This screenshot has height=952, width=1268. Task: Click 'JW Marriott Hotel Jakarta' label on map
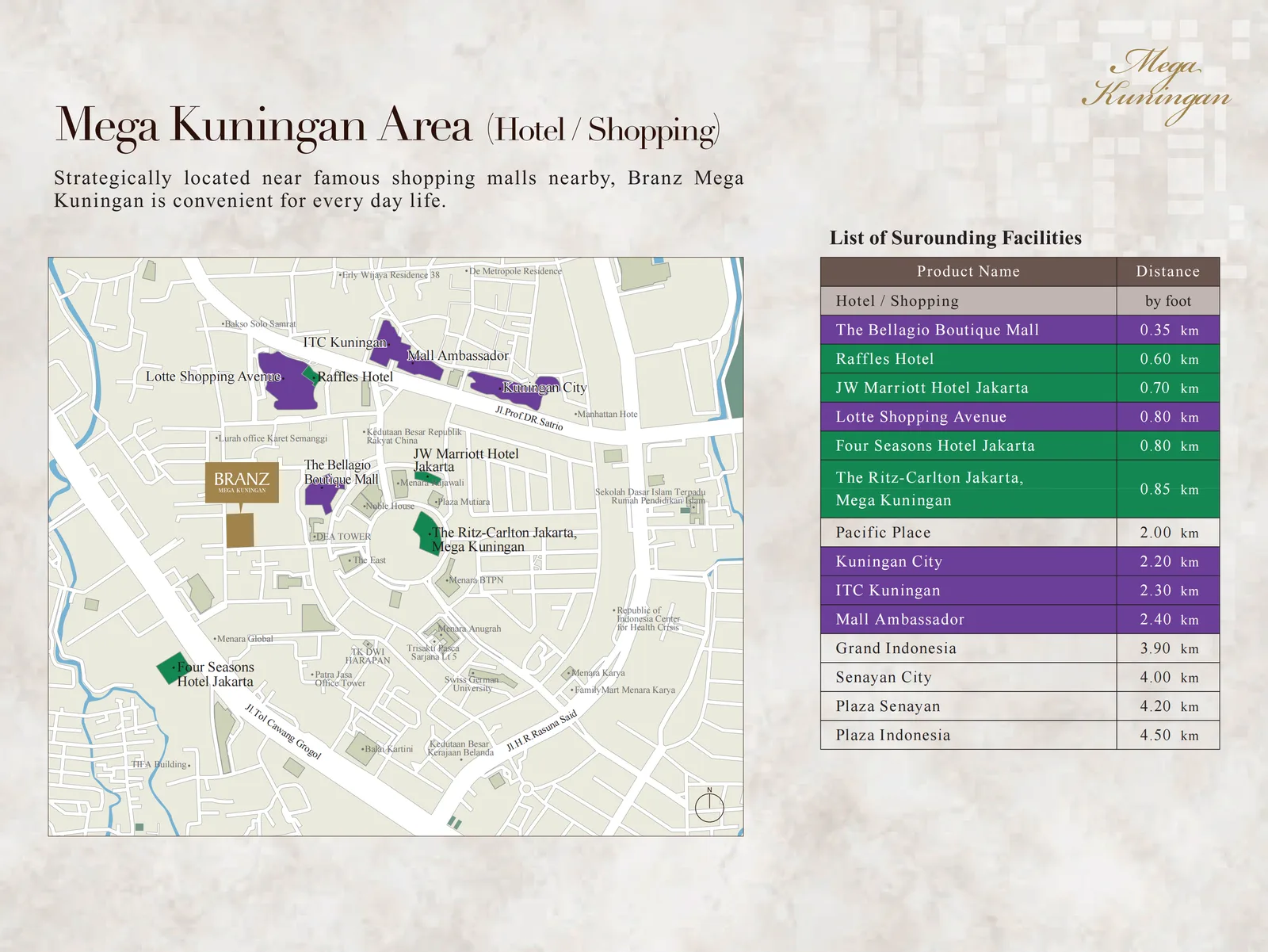click(466, 460)
